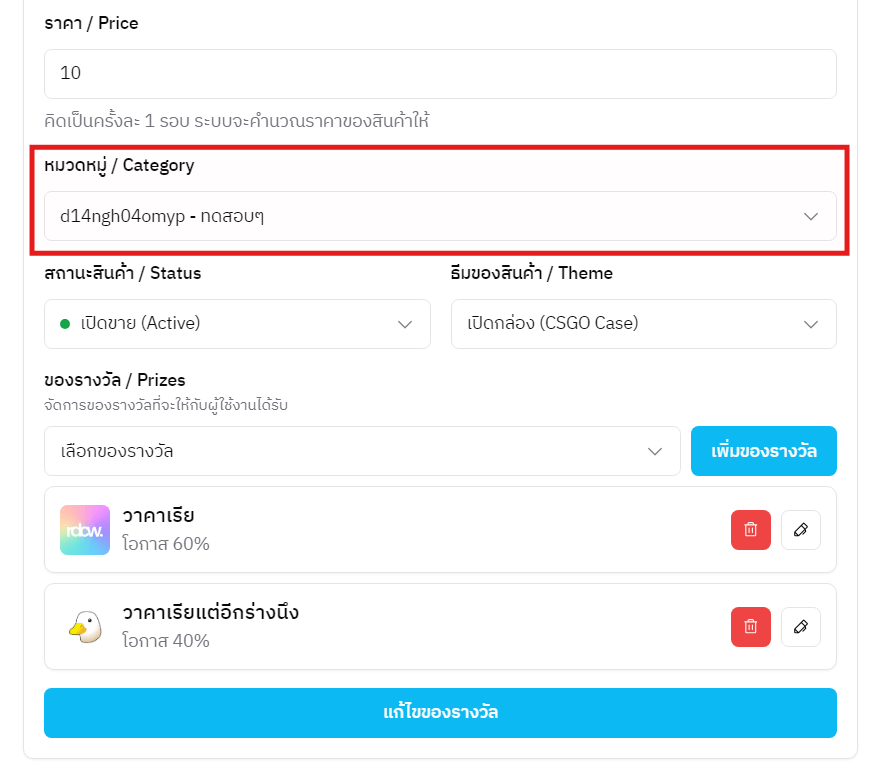880x780 pixels.
Task: Click the แก้ไขของรางวัล save button
Action: [x=440, y=713]
